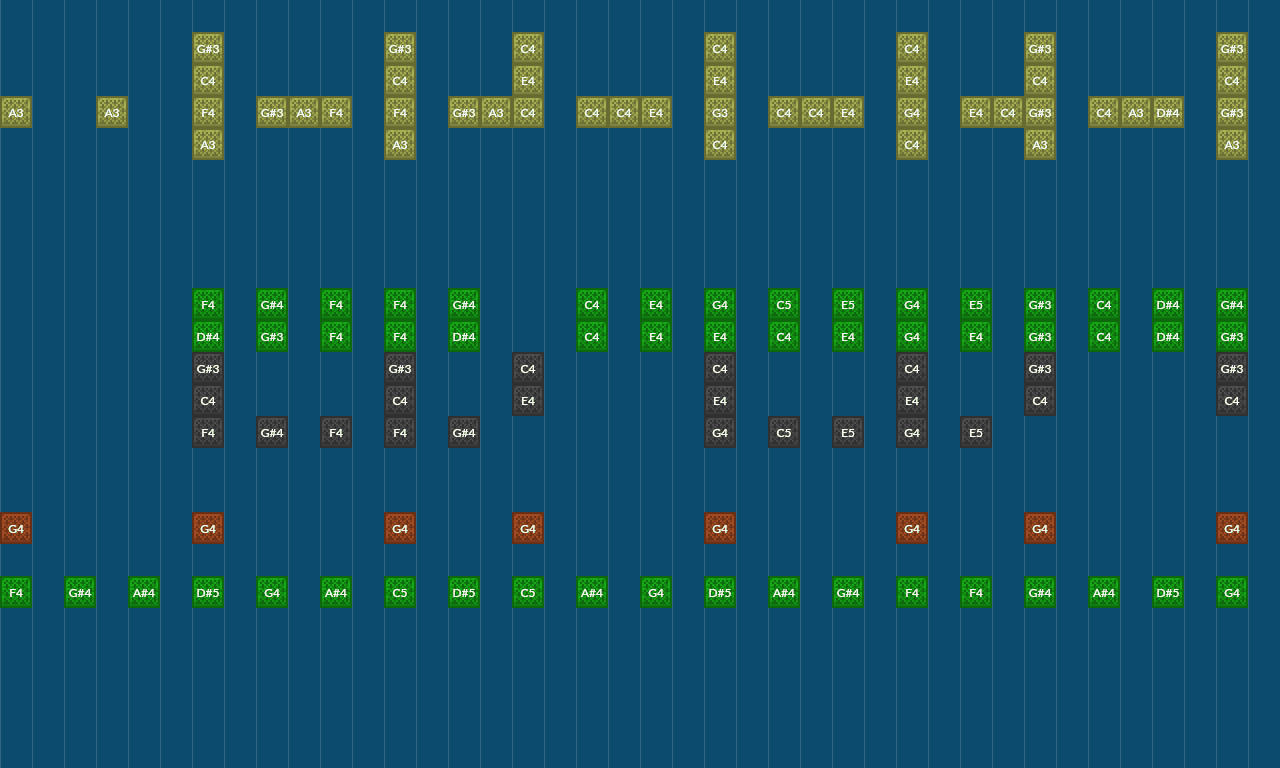Click leftmost green A#4 in bottom row
The width and height of the screenshot is (1280, 768).
click(x=144, y=593)
